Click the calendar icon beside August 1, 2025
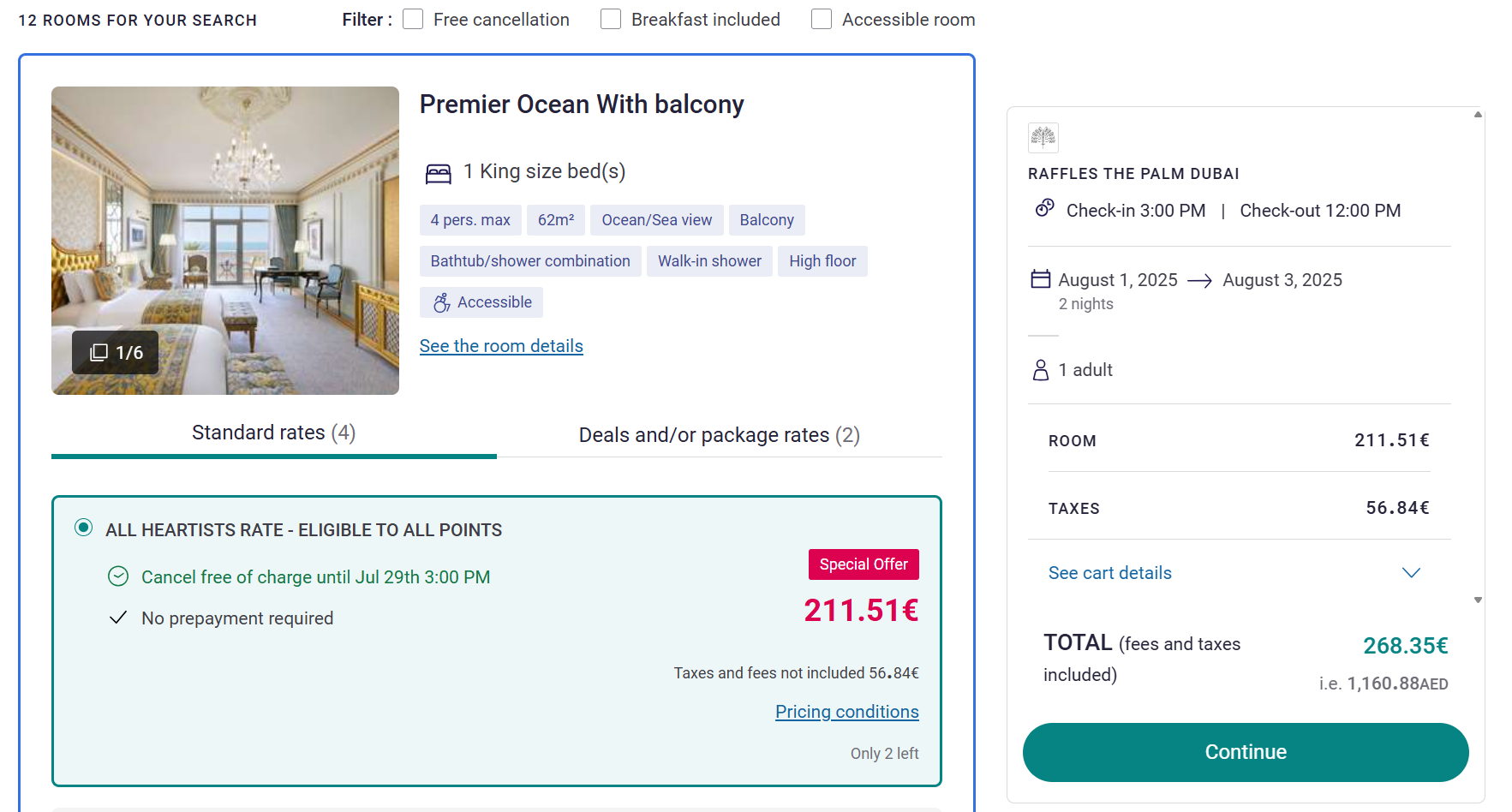The width and height of the screenshot is (1512, 812). [1040, 279]
